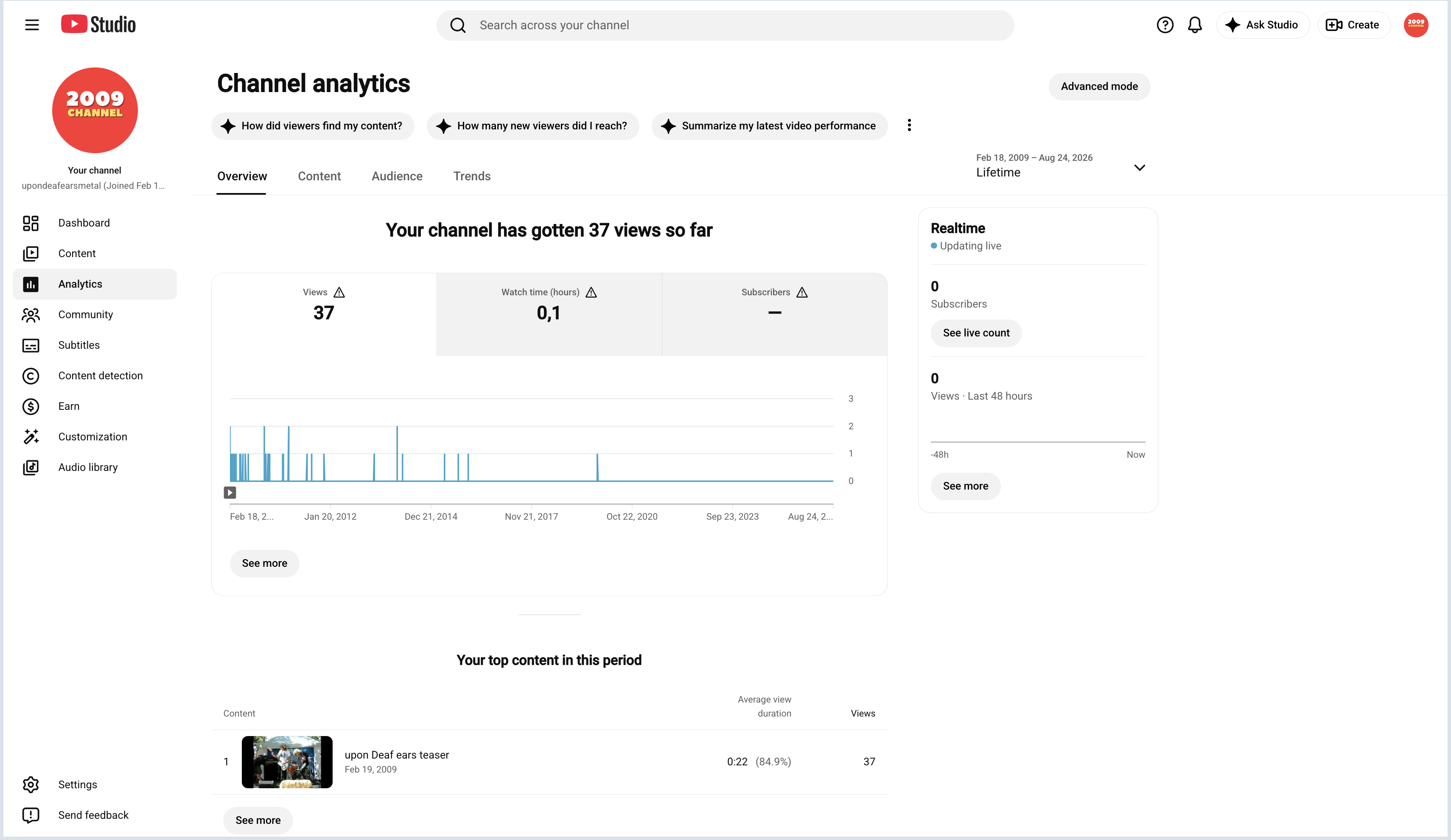
Task: Switch to the Trends tab
Action: pos(472,176)
